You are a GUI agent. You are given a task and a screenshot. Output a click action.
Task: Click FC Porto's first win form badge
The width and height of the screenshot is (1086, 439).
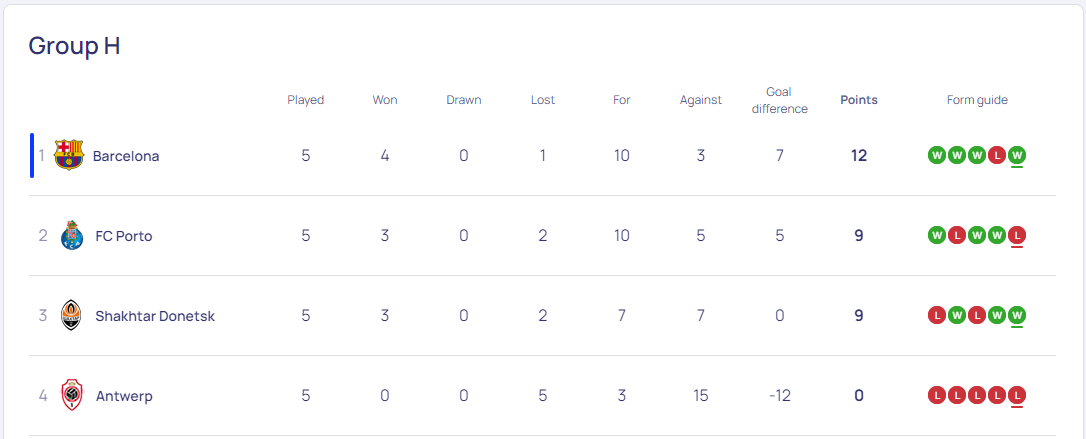(936, 235)
